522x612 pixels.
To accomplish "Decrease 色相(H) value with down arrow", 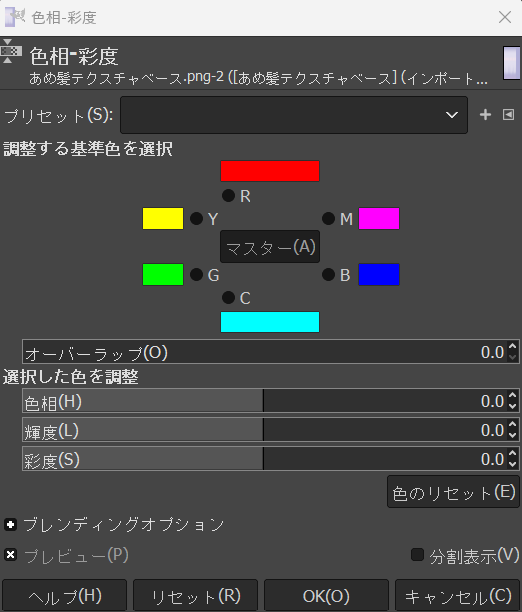I will (x=513, y=406).
